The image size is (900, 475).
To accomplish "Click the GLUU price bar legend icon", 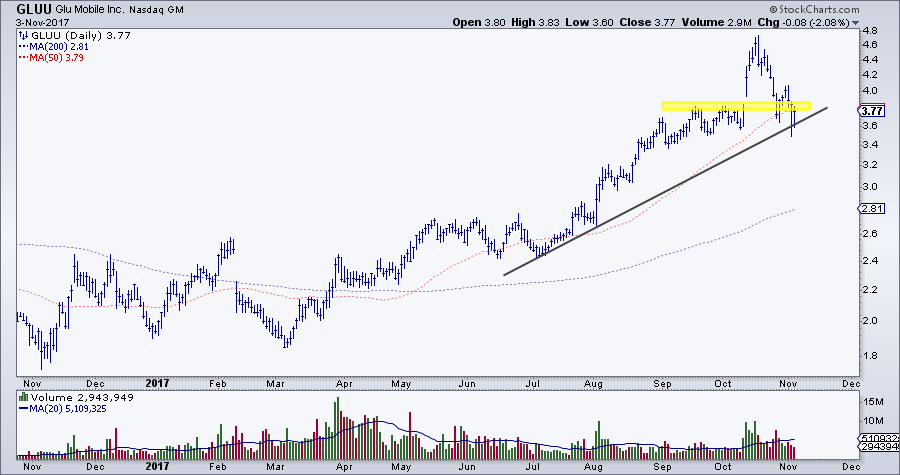I will point(24,35).
